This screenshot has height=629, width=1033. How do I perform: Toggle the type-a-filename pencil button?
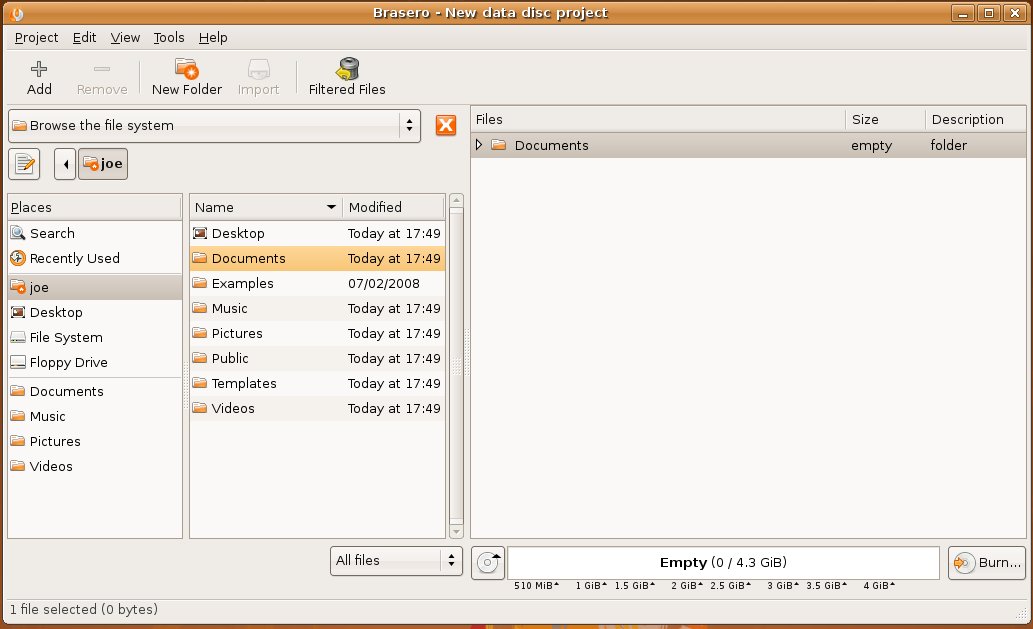[x=24, y=164]
